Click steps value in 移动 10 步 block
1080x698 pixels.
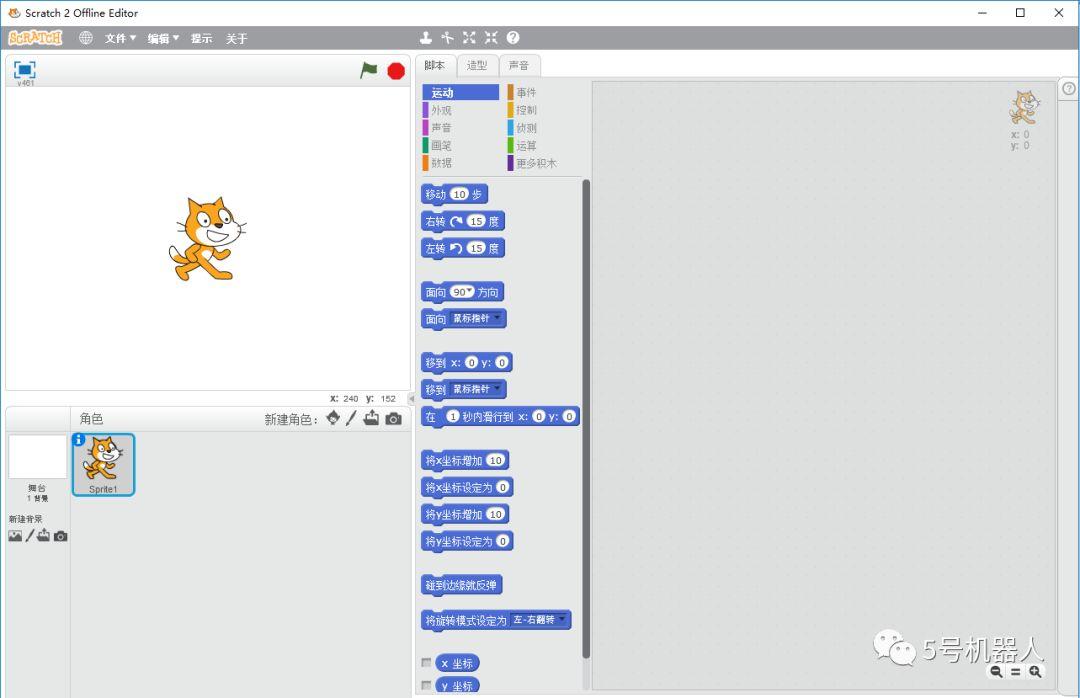[x=459, y=194]
